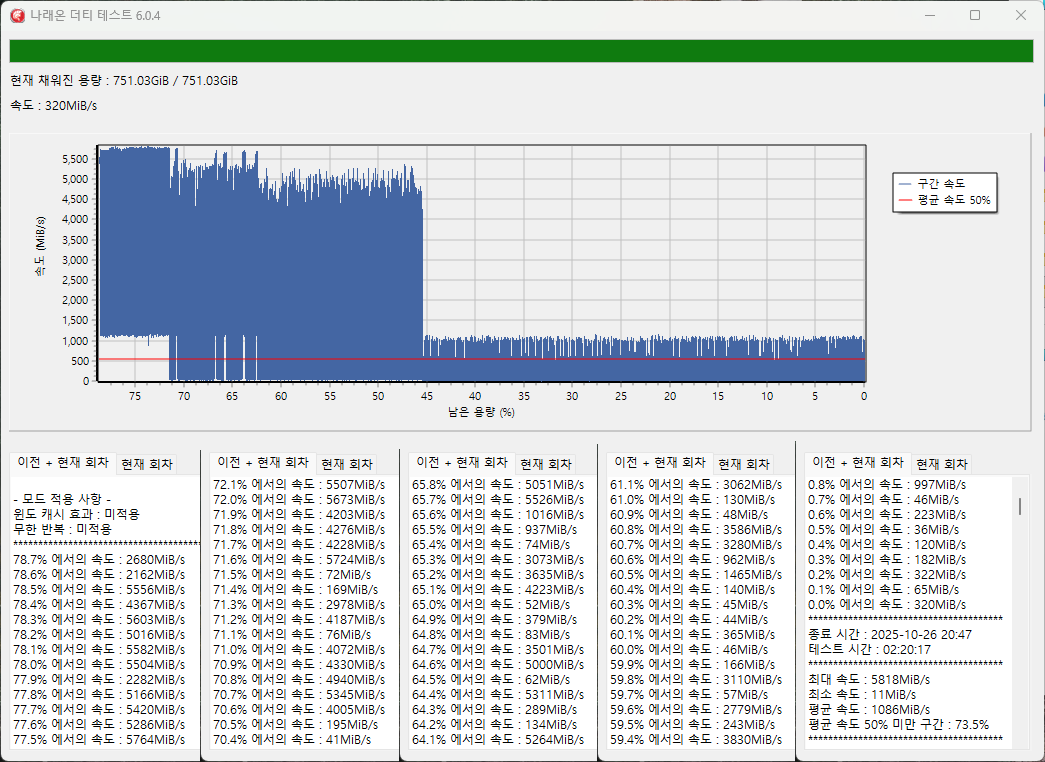Image resolution: width=1045 pixels, height=762 pixels.
Task: Click the 현재 채워진 용량 capacity label
Action: [x=124, y=81]
